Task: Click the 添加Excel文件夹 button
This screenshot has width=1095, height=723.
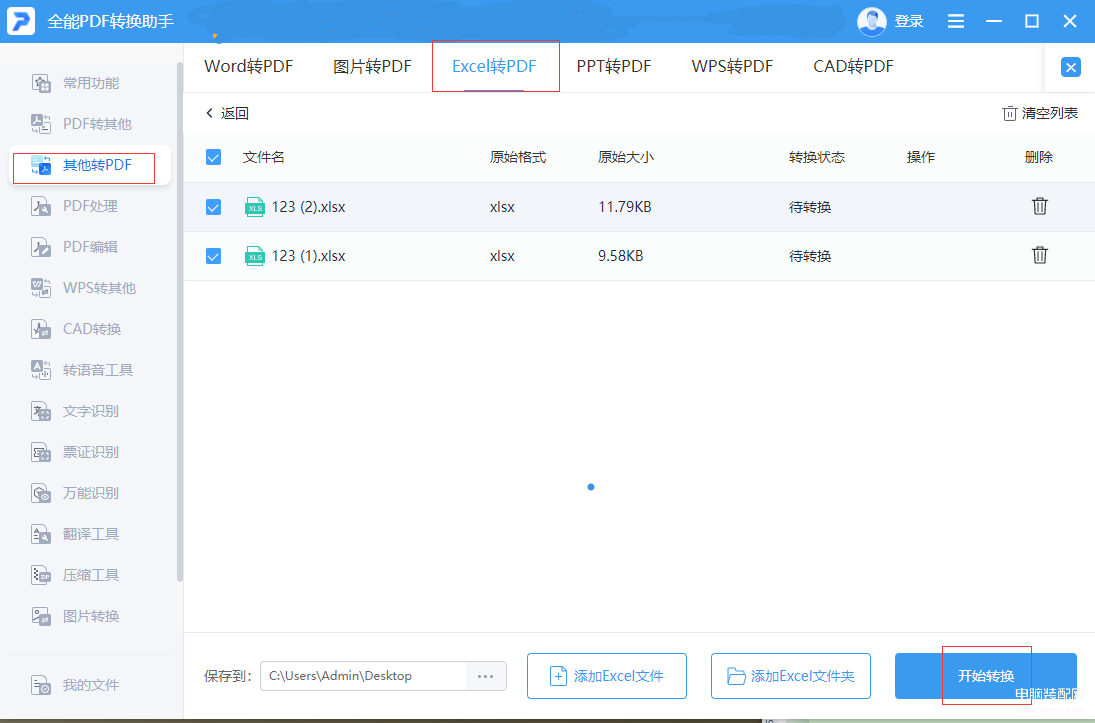Action: tap(791, 676)
